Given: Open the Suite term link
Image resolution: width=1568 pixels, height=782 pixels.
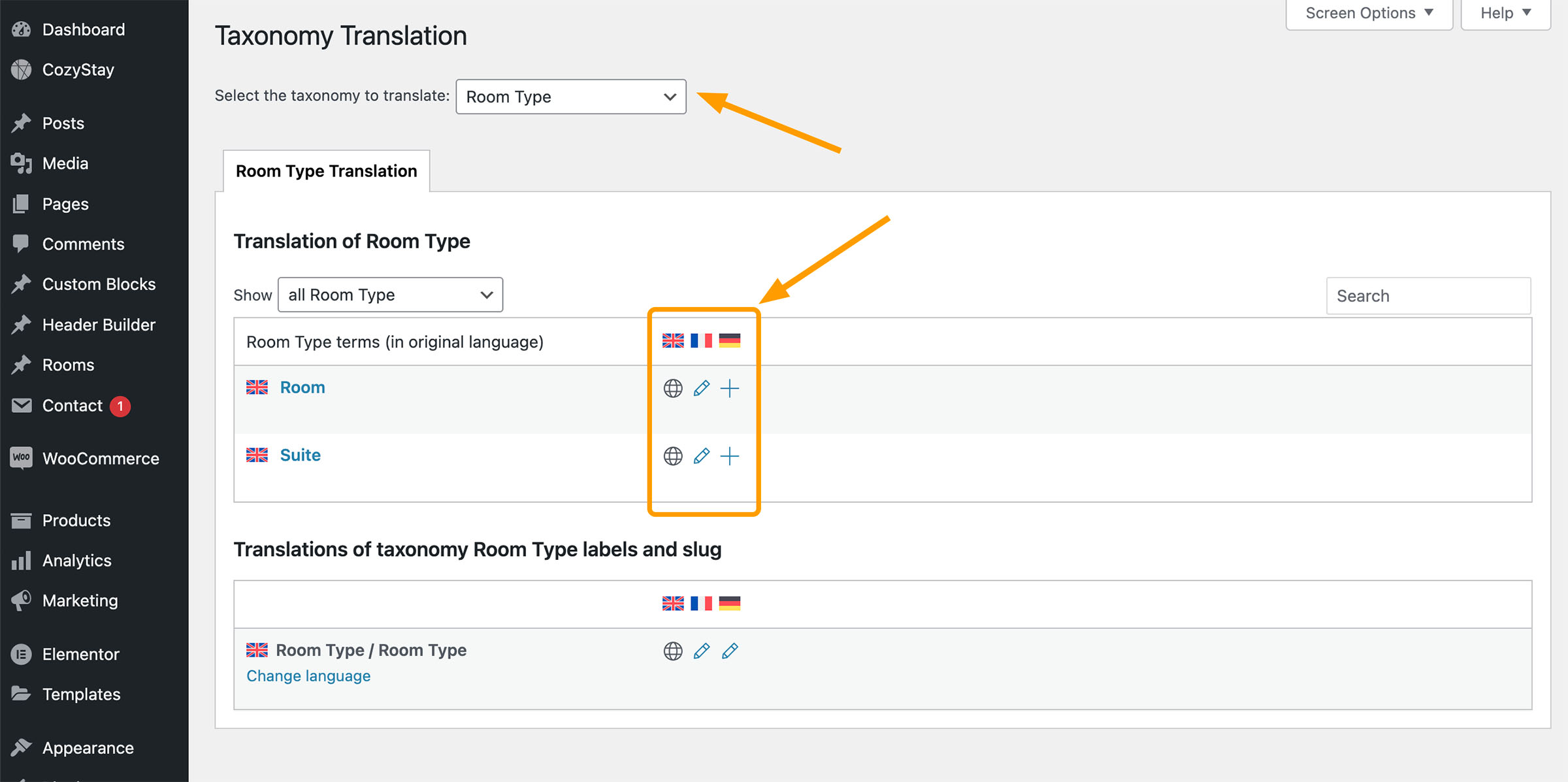Looking at the screenshot, I should click(x=300, y=455).
